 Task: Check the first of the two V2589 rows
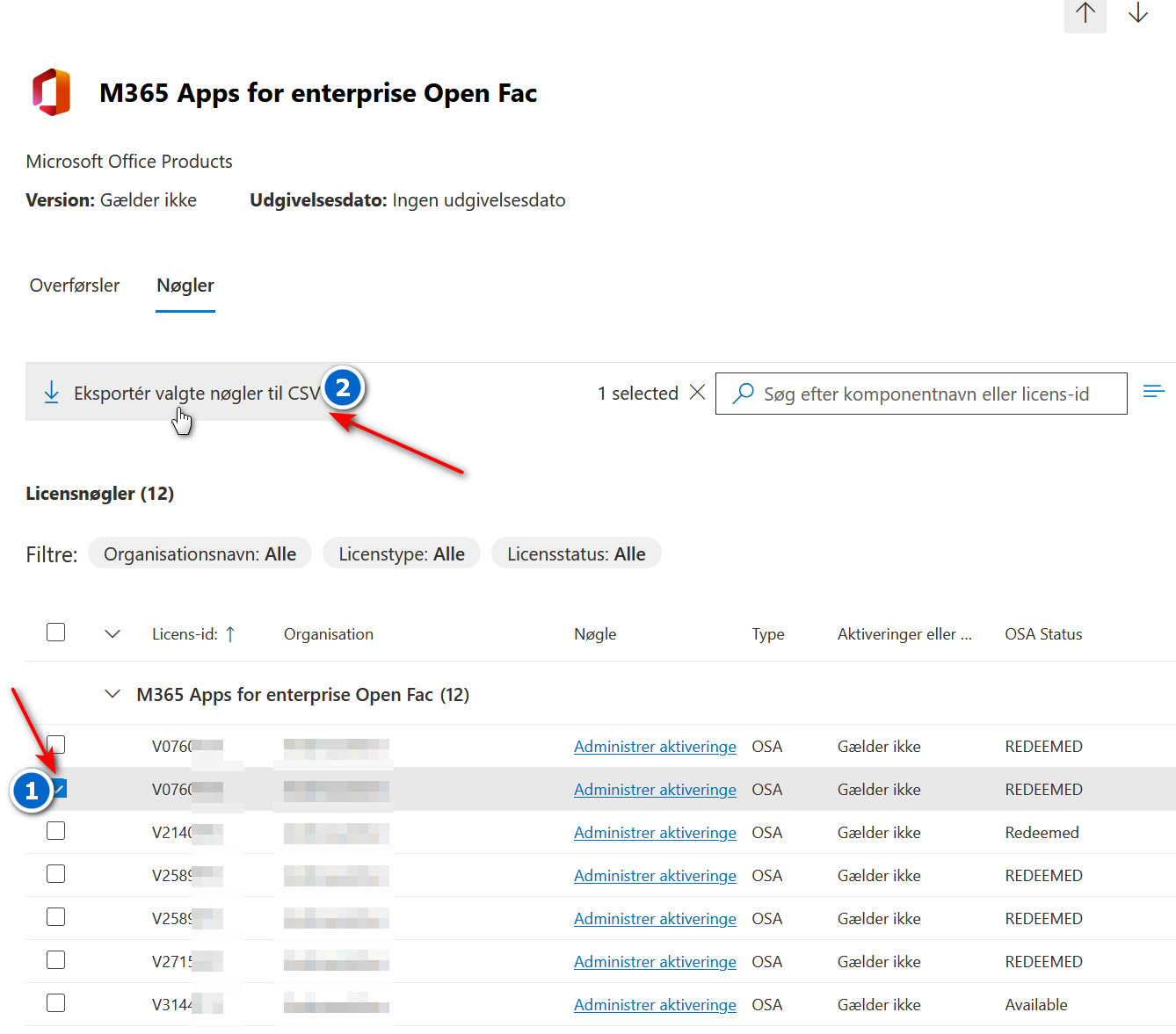[x=55, y=874]
